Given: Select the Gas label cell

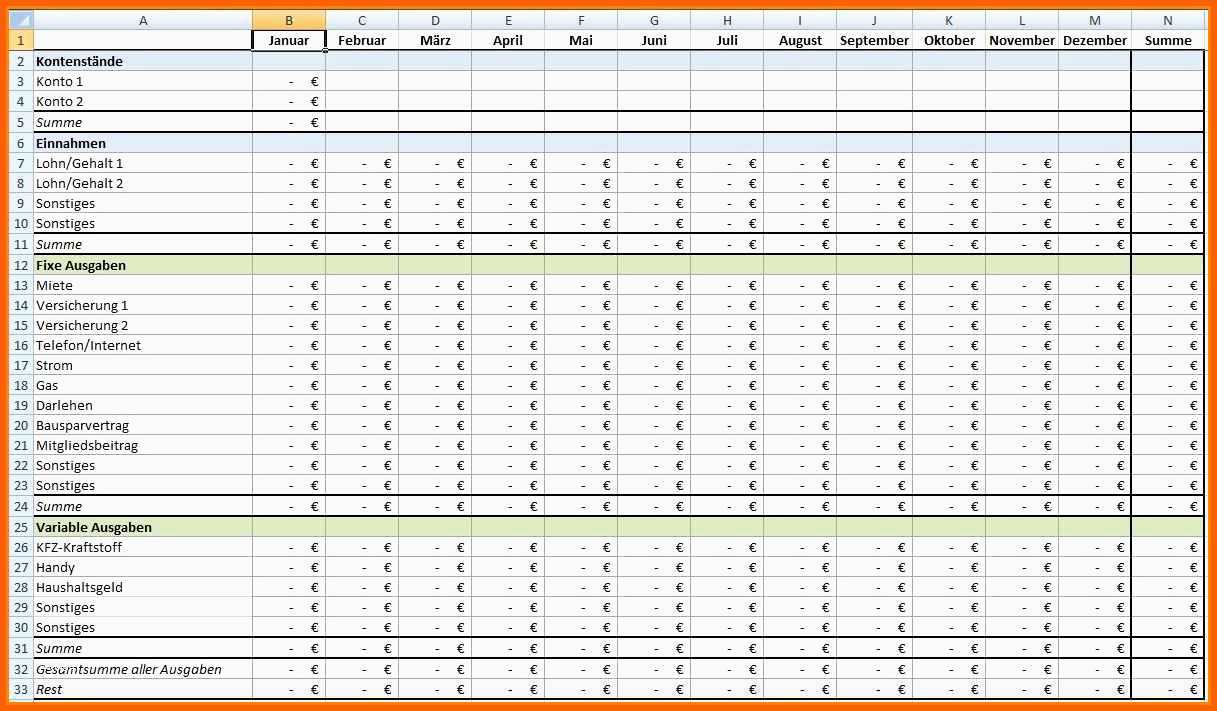Looking at the screenshot, I should (x=143, y=385).
